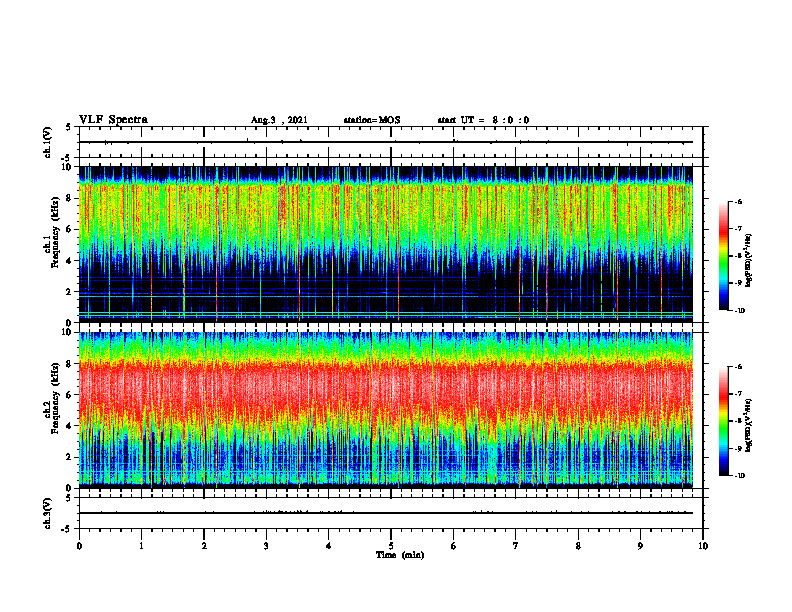Click time axis tick label "1"
The height and width of the screenshot is (612, 792).
coord(141,546)
